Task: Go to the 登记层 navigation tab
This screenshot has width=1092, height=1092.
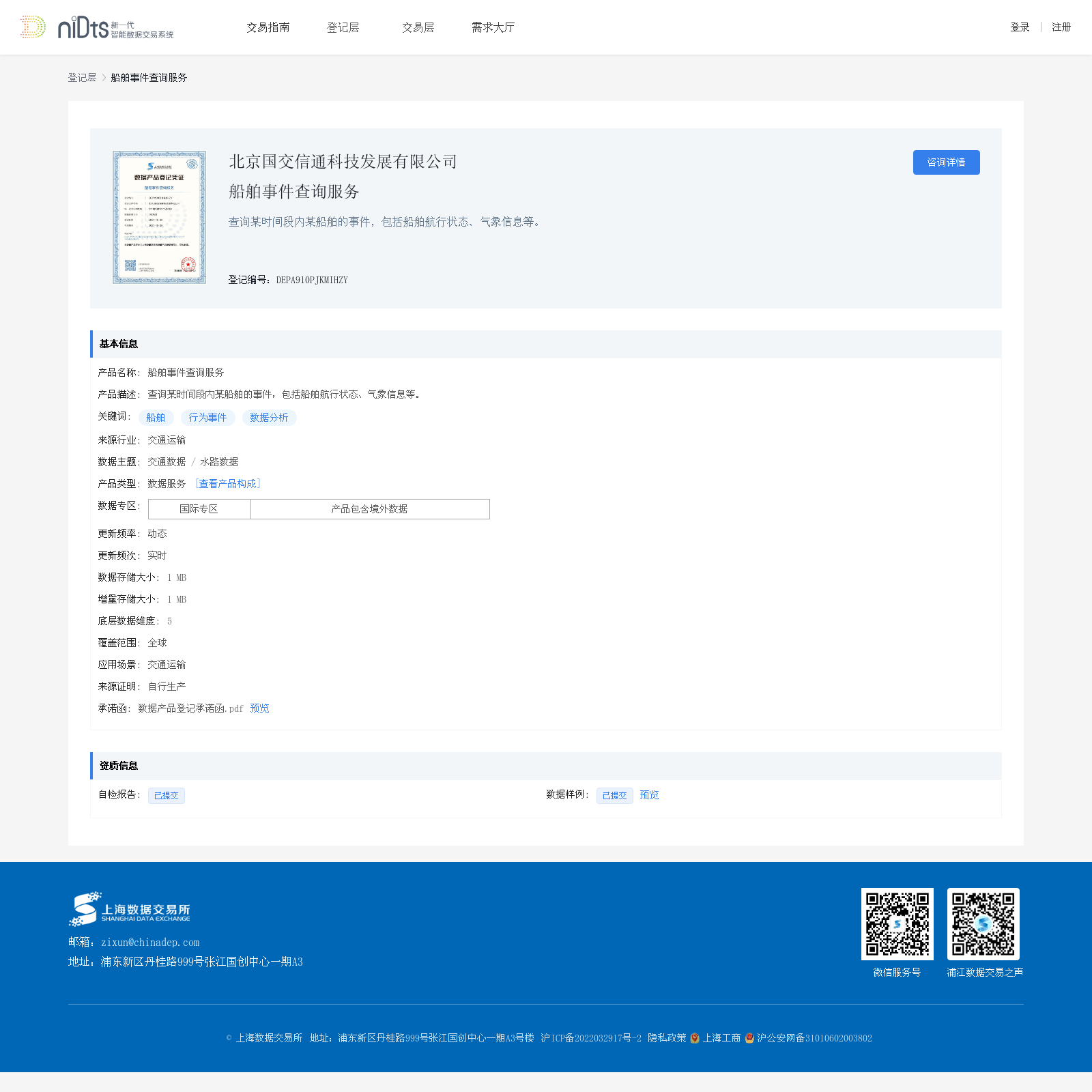Action: [x=343, y=27]
